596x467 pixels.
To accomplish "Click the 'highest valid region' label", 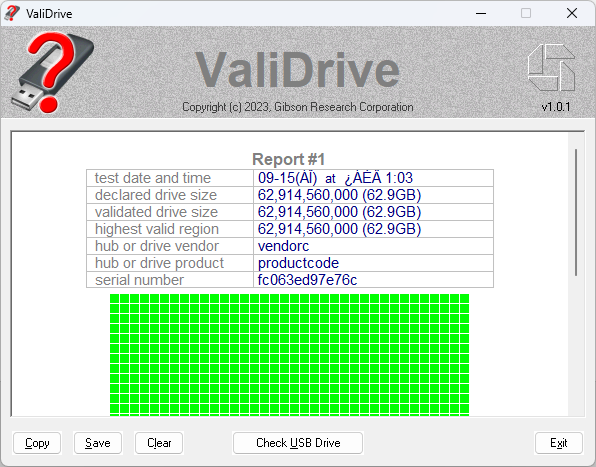I will (x=157, y=229).
